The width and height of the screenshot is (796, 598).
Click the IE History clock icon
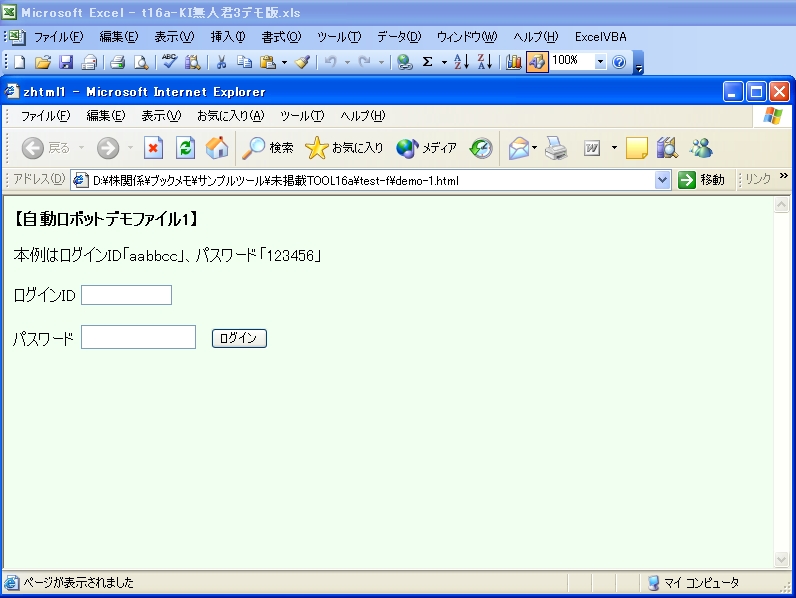[480, 148]
